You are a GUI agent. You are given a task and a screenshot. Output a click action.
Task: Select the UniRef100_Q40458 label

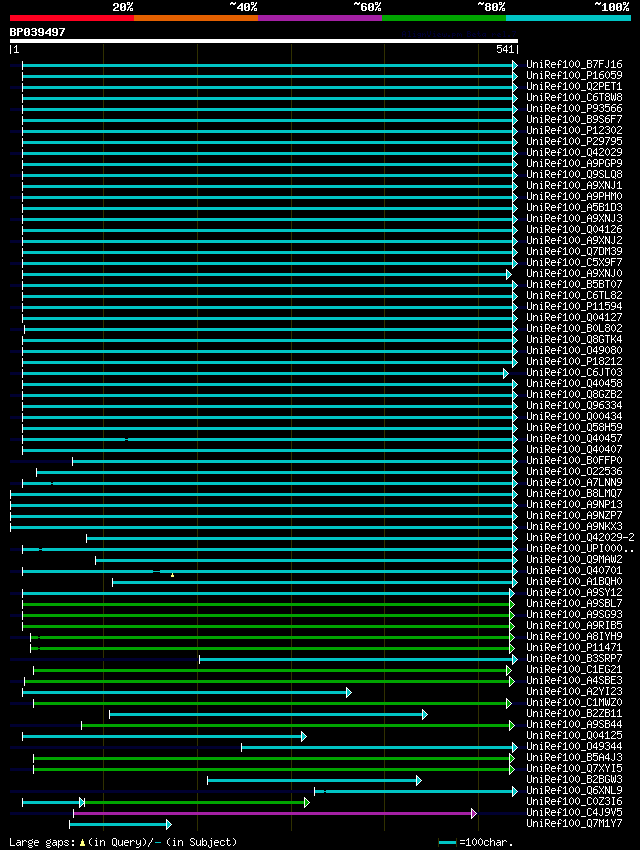click(x=574, y=383)
